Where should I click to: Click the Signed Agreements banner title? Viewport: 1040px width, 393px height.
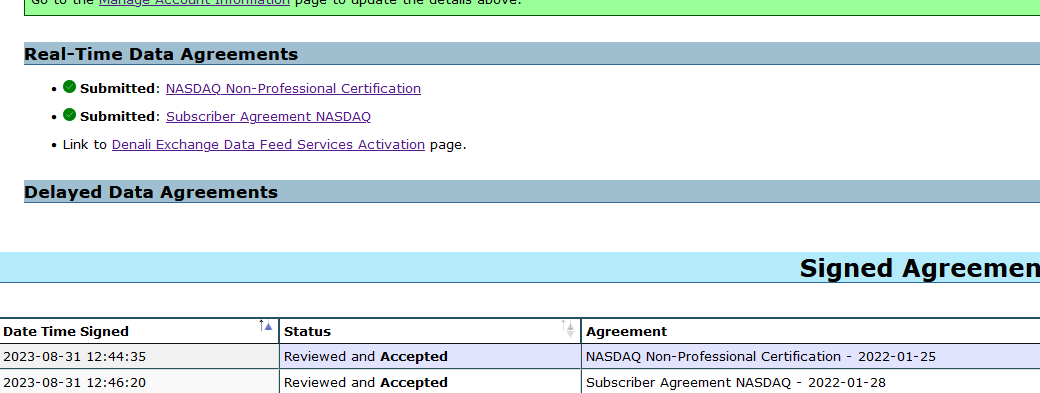click(x=919, y=268)
